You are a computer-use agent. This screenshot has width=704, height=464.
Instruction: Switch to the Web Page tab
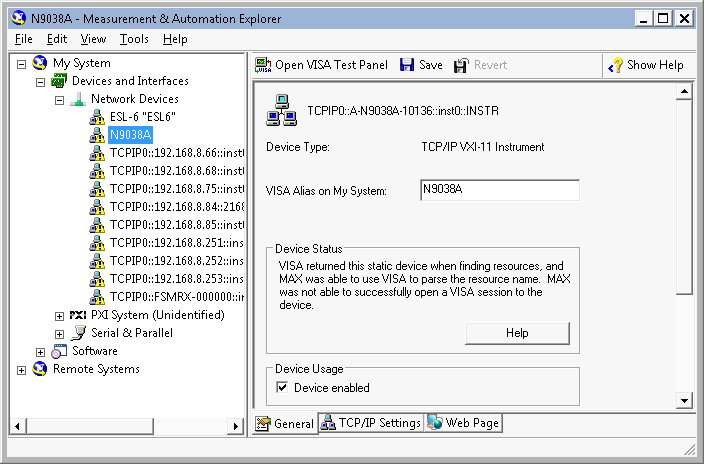point(463,423)
